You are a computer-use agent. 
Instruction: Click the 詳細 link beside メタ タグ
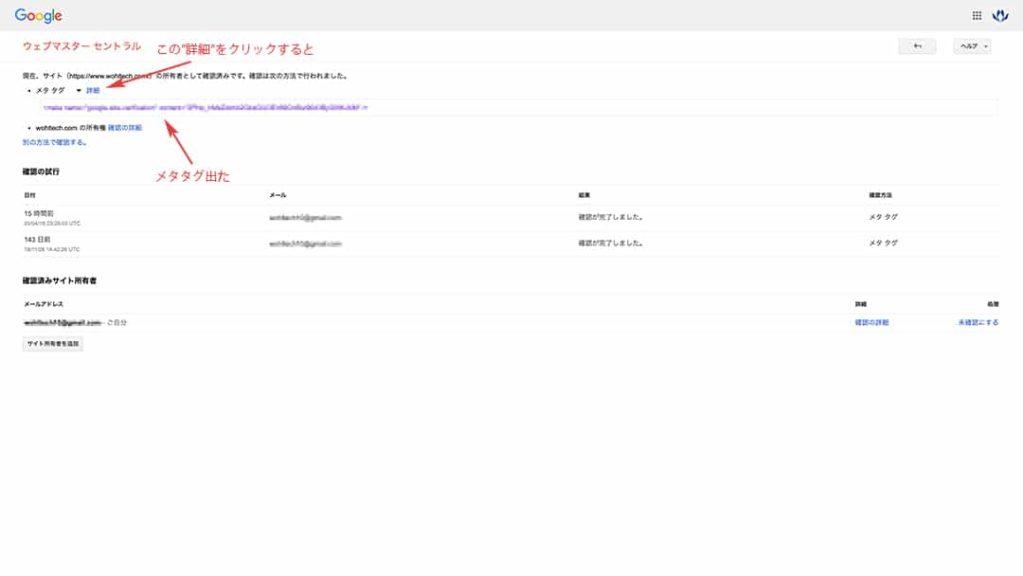point(93,91)
